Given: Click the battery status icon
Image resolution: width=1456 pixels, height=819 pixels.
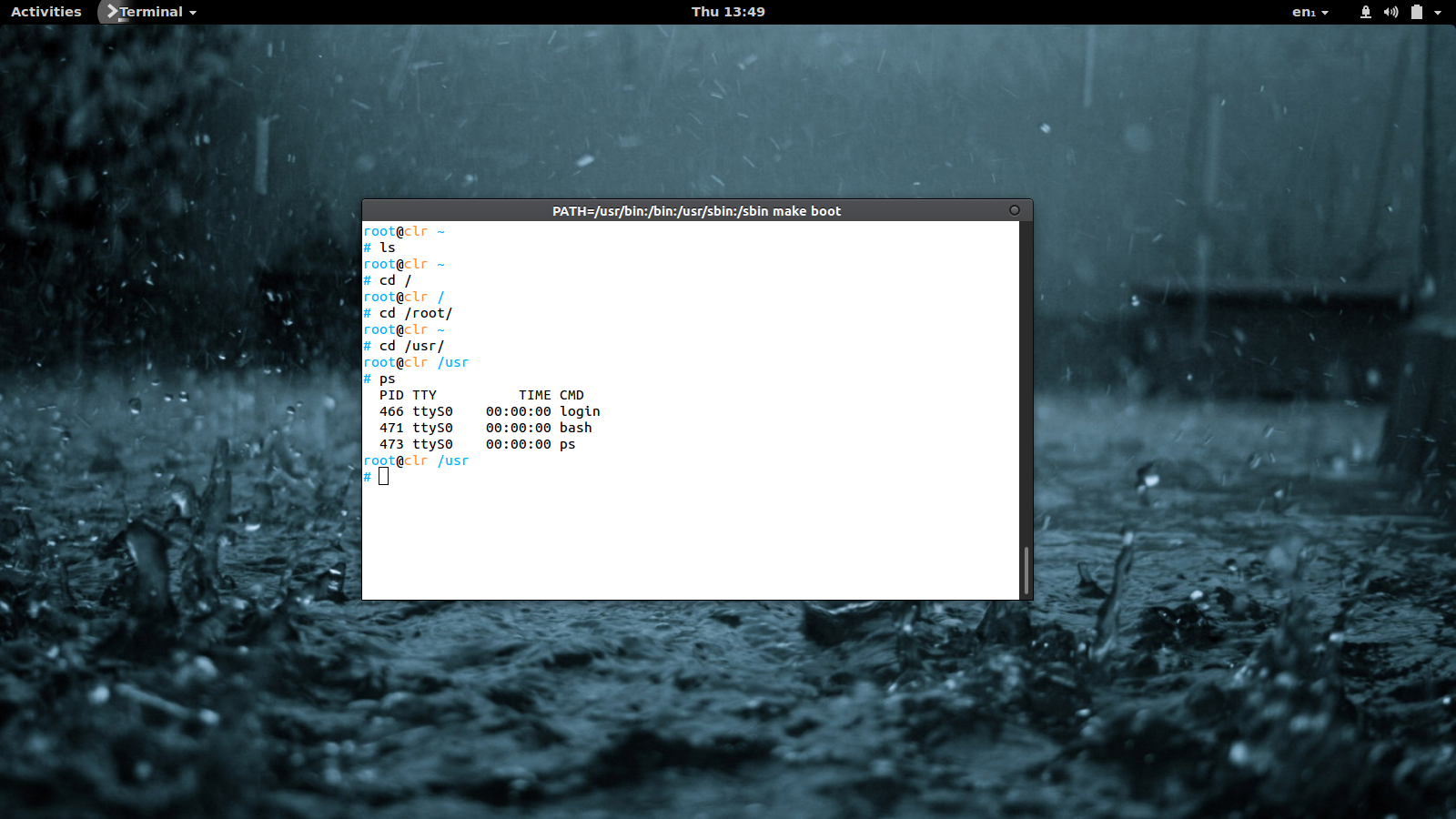Looking at the screenshot, I should 1416,12.
